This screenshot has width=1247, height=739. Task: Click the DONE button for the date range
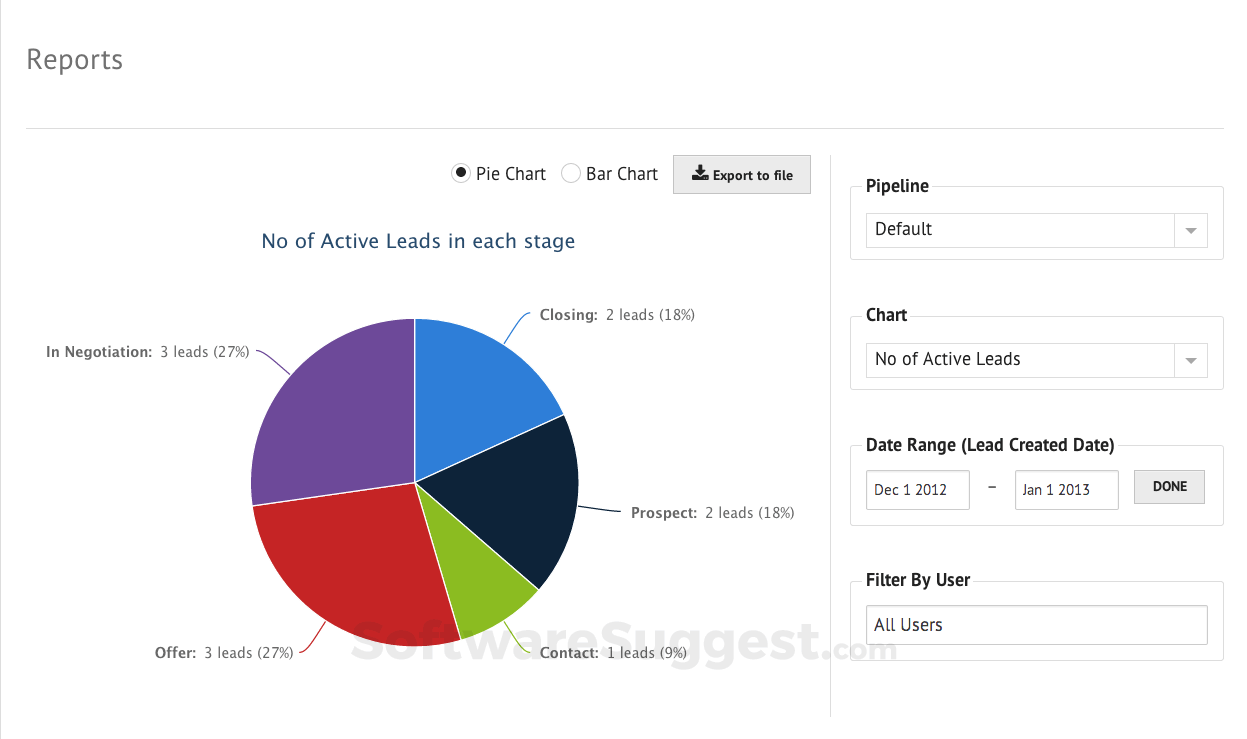[1168, 486]
